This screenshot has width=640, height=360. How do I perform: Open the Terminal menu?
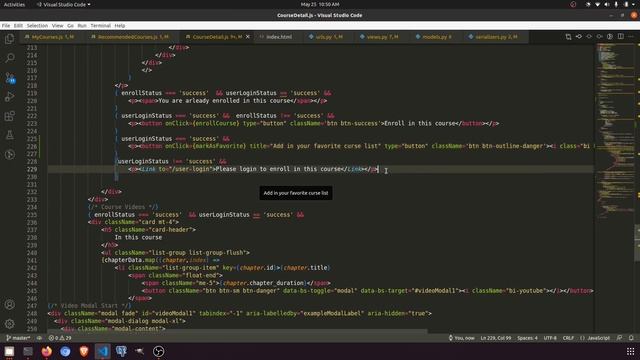[x=100, y=25]
